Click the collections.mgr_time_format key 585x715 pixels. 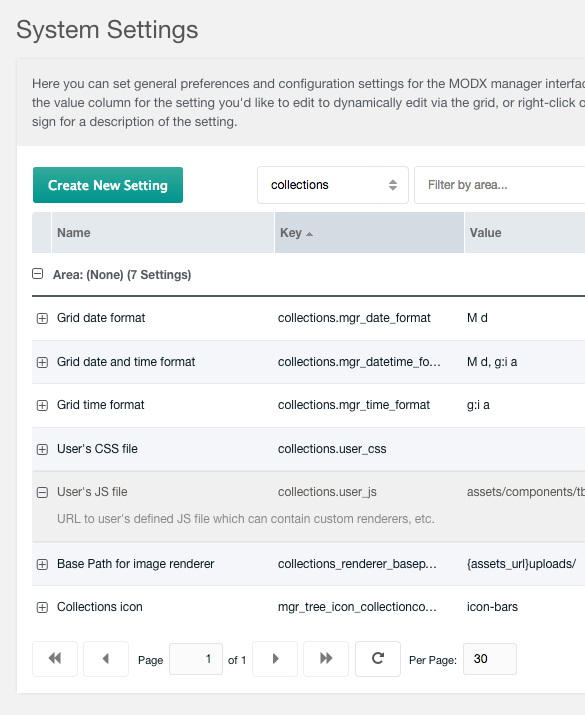tap(354, 405)
